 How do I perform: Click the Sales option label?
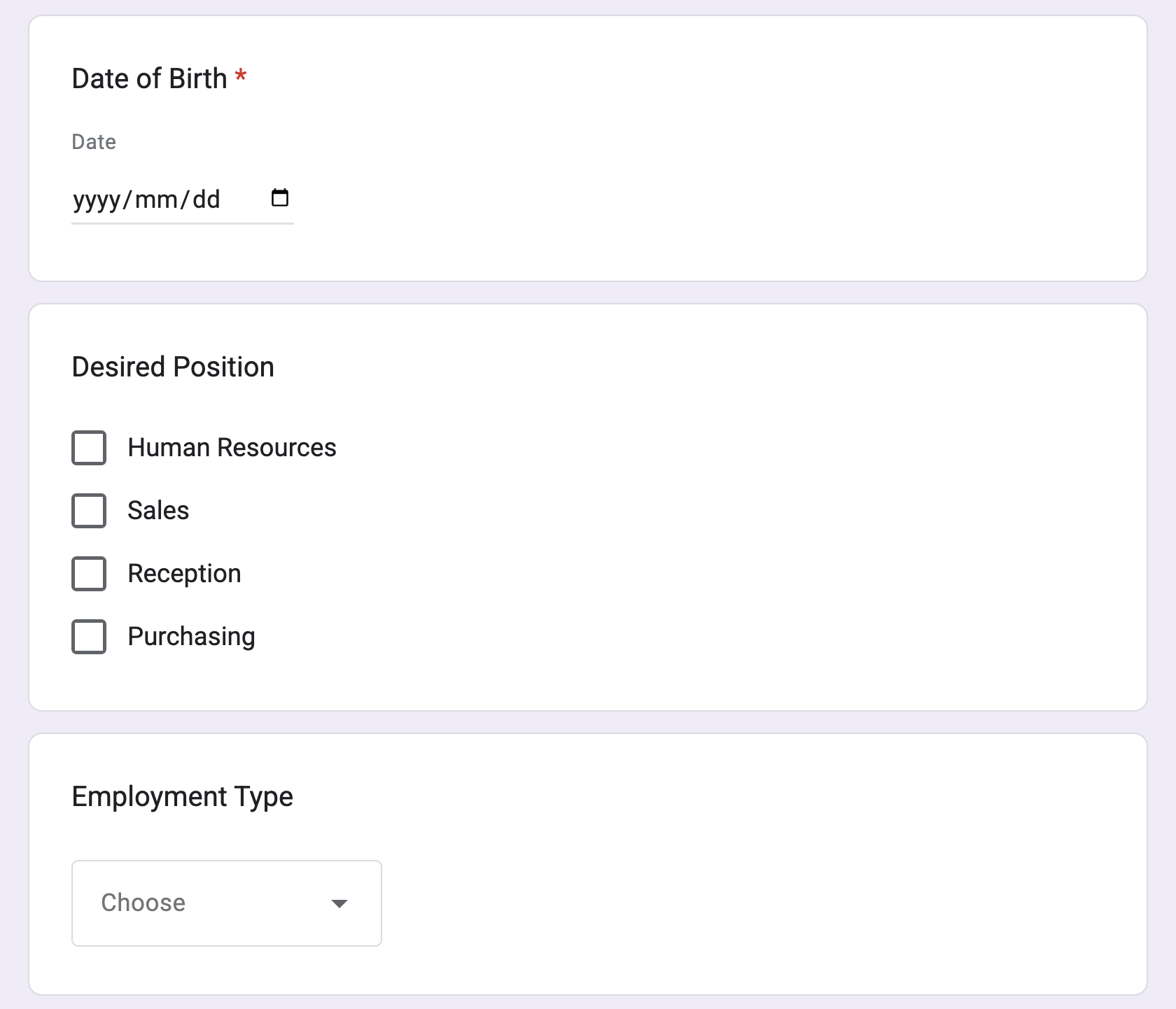158,511
